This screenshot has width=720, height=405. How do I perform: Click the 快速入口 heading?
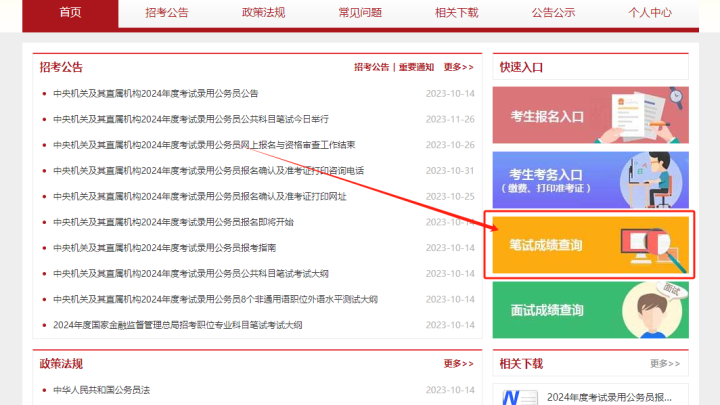point(521,68)
